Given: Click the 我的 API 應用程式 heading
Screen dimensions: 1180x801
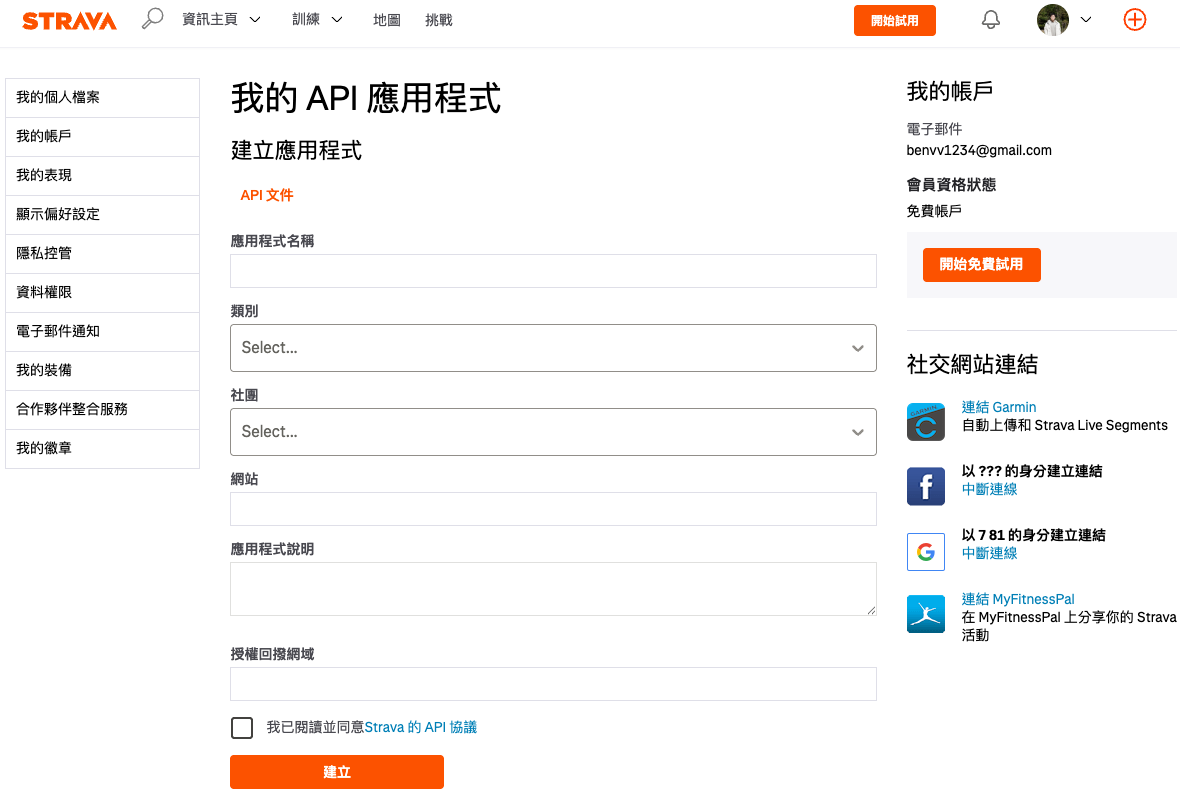Looking at the screenshot, I should tap(366, 99).
